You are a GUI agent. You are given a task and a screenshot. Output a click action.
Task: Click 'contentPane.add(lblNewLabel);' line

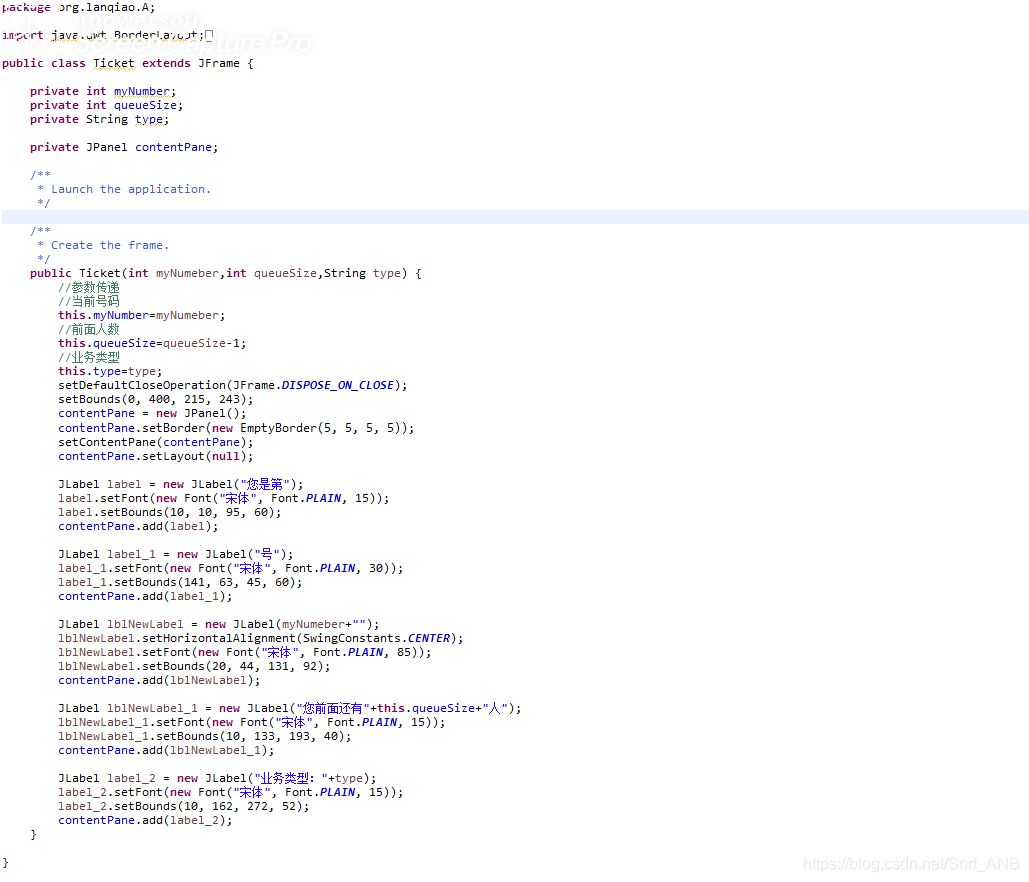159,681
